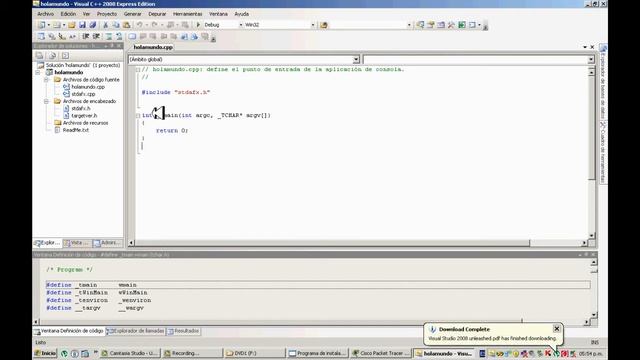Viewport: 640px width, 360px height.
Task: Open the members dropdown above the editor
Action: (x=591, y=60)
